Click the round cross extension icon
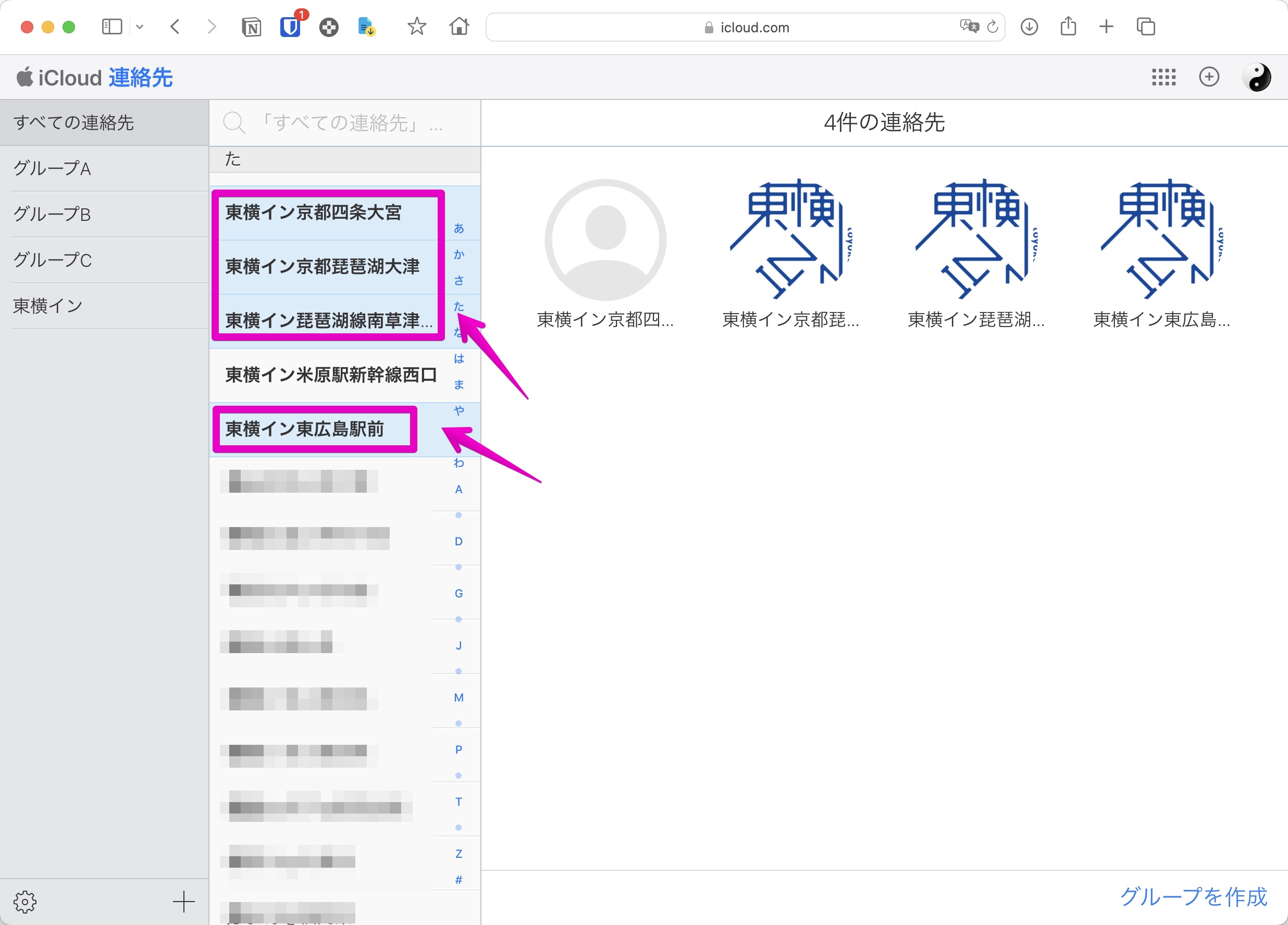This screenshot has width=1288, height=925. (329, 27)
